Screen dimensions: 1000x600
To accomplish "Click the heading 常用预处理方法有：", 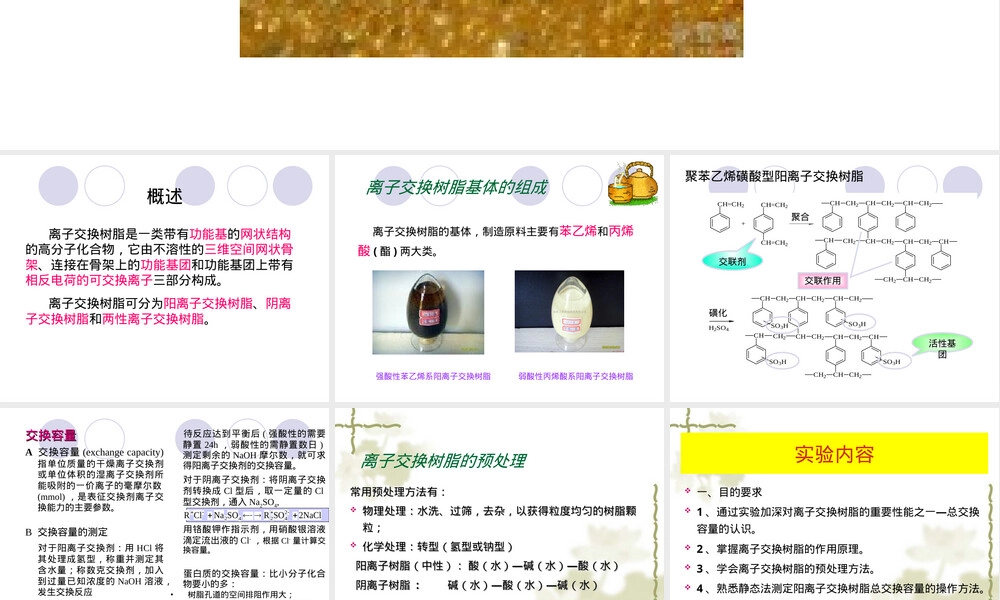I will pyautogui.click(x=399, y=492).
